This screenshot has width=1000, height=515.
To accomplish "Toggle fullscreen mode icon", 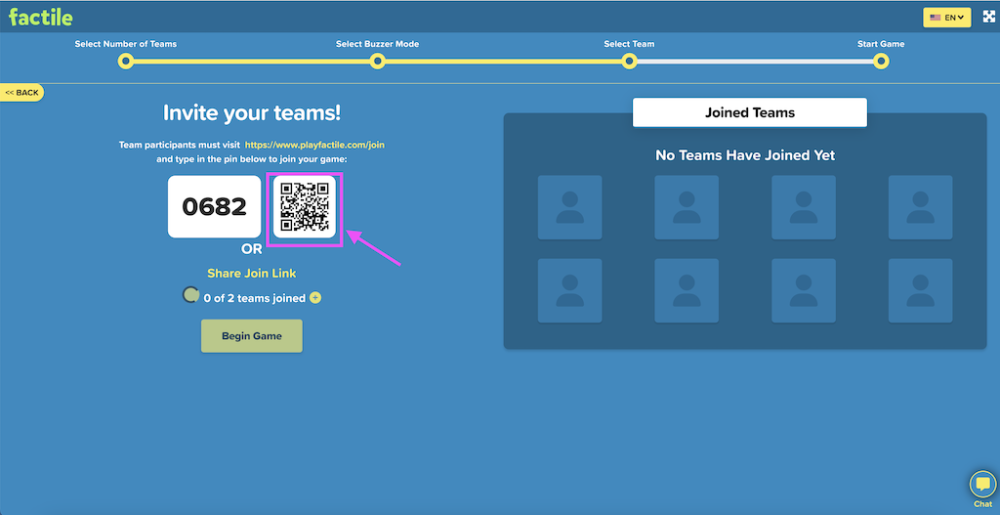I will coord(989,17).
